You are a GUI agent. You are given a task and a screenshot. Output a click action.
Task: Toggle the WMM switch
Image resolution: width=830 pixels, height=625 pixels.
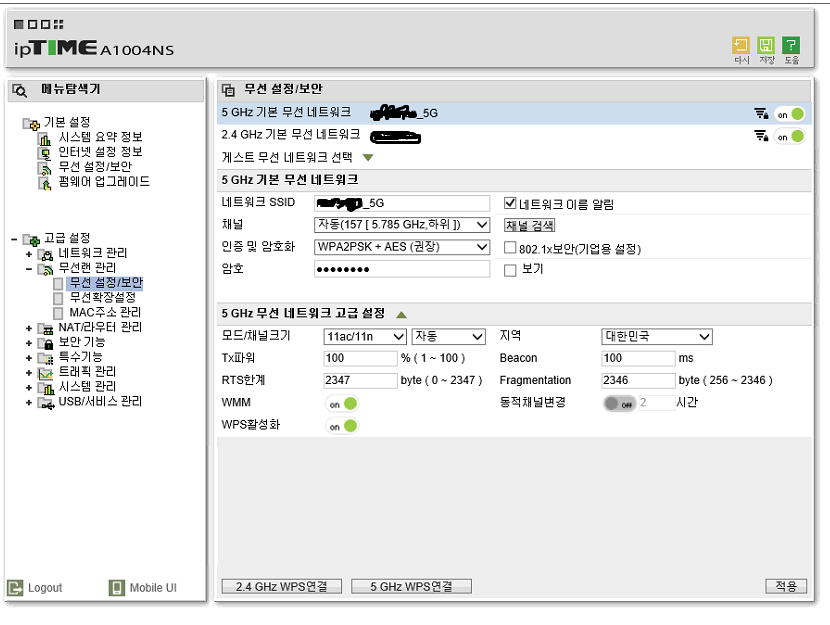tap(342, 404)
